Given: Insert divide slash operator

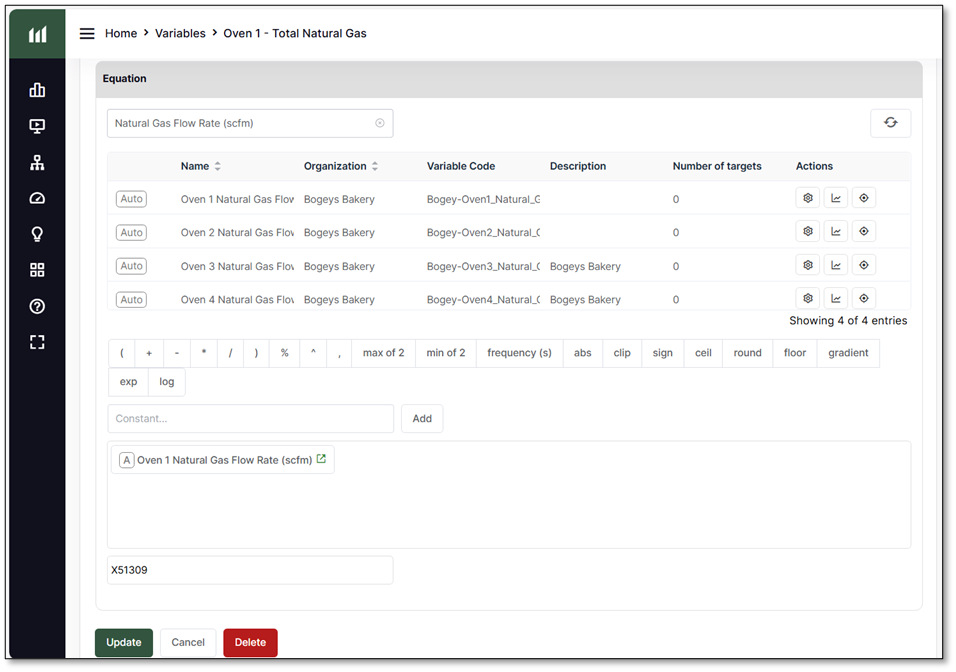Looking at the screenshot, I should point(230,353).
